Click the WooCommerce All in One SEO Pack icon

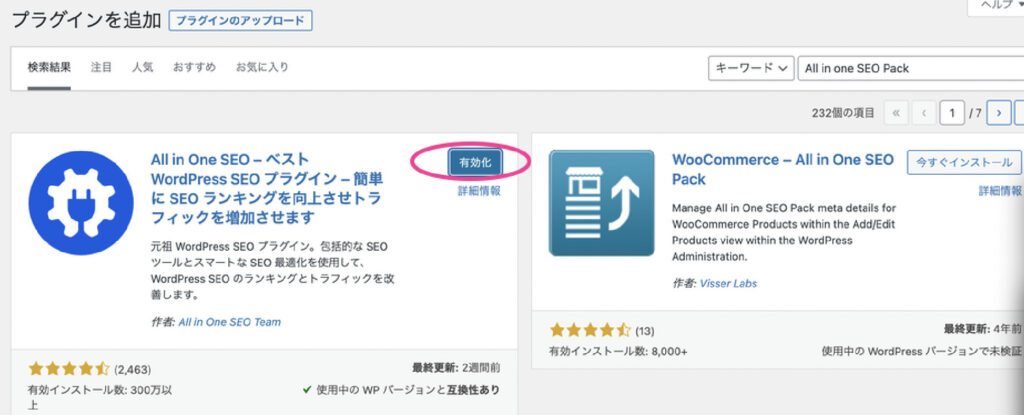(601, 203)
